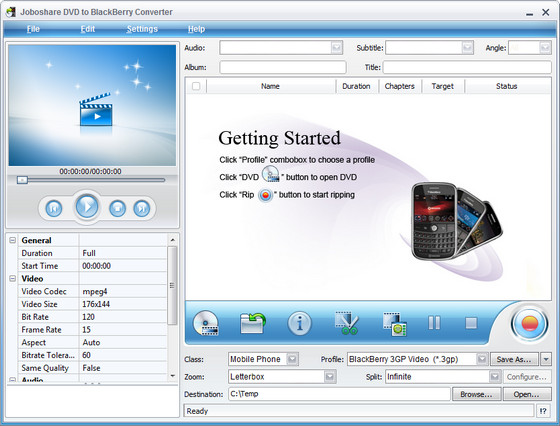Collapse the Video properties group
This screenshot has height=426, width=560.
(12, 278)
